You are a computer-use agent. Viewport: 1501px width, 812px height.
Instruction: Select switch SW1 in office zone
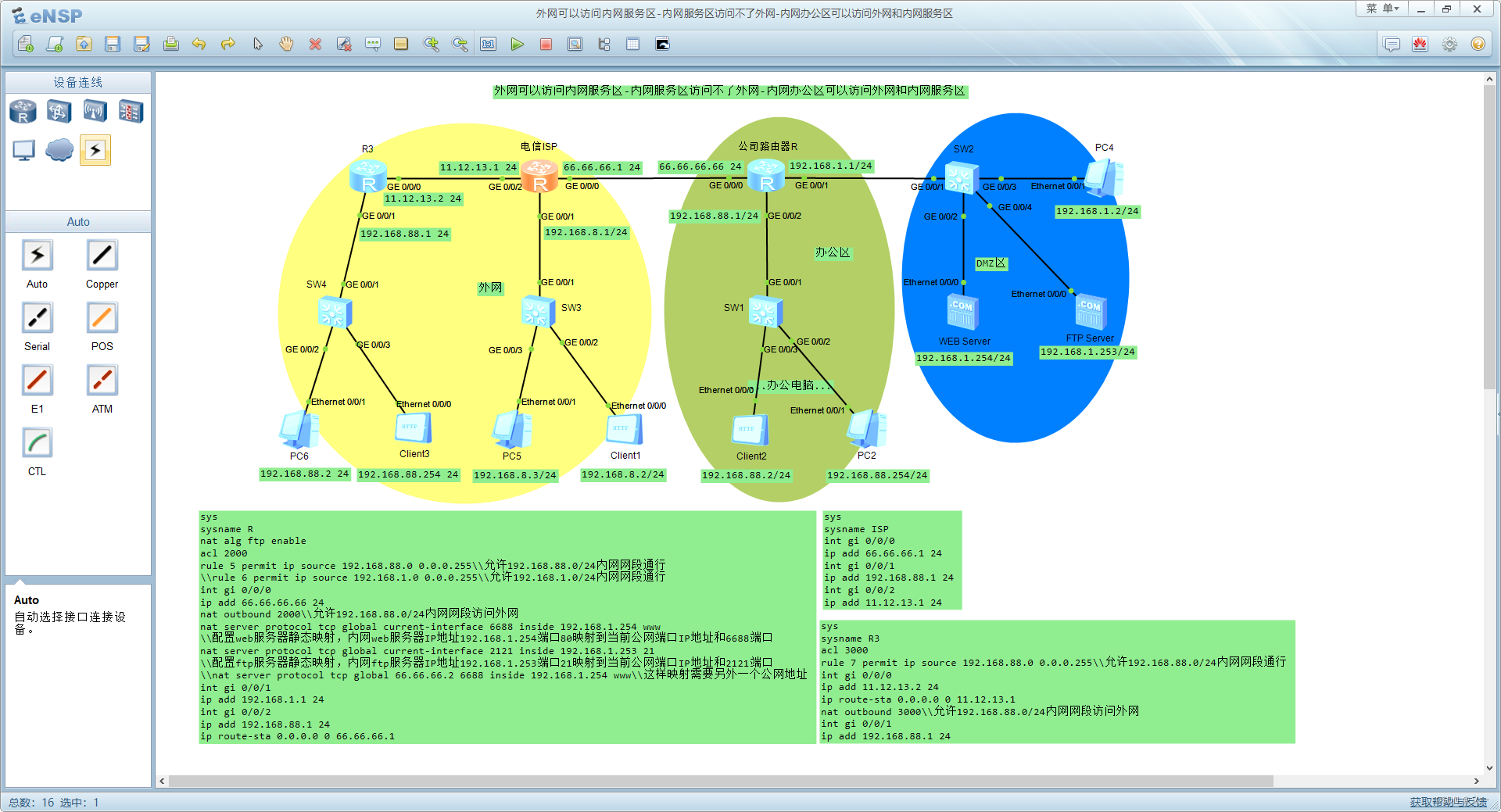tap(765, 312)
